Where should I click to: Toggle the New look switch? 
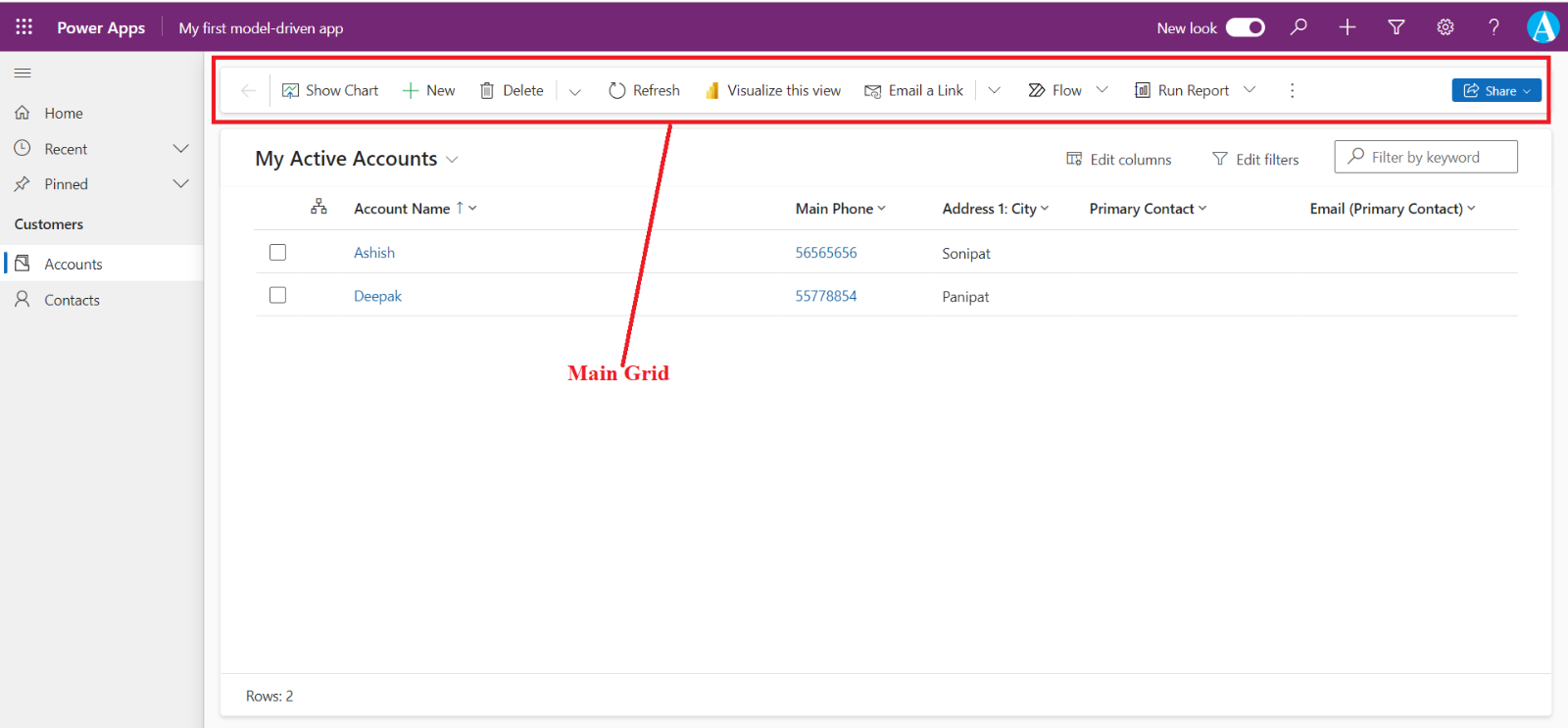point(1245,27)
